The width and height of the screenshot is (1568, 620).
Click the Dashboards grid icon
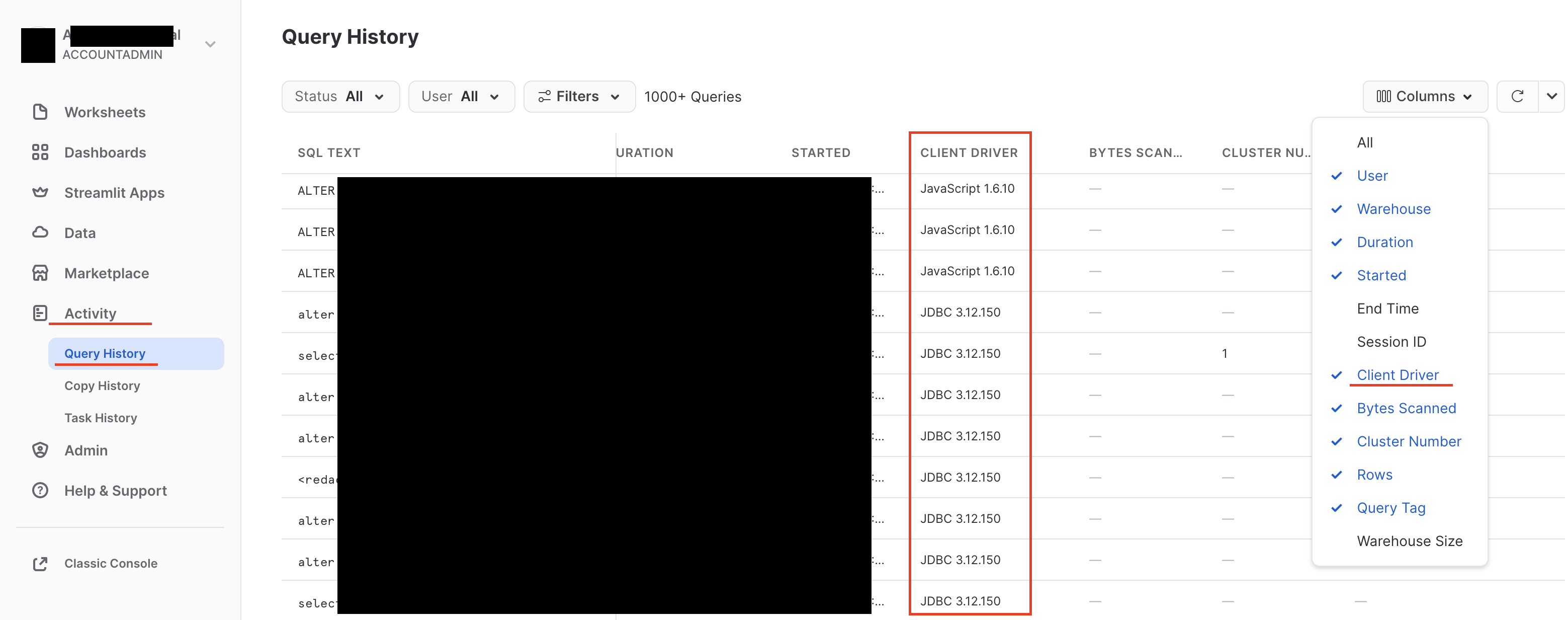coord(40,152)
